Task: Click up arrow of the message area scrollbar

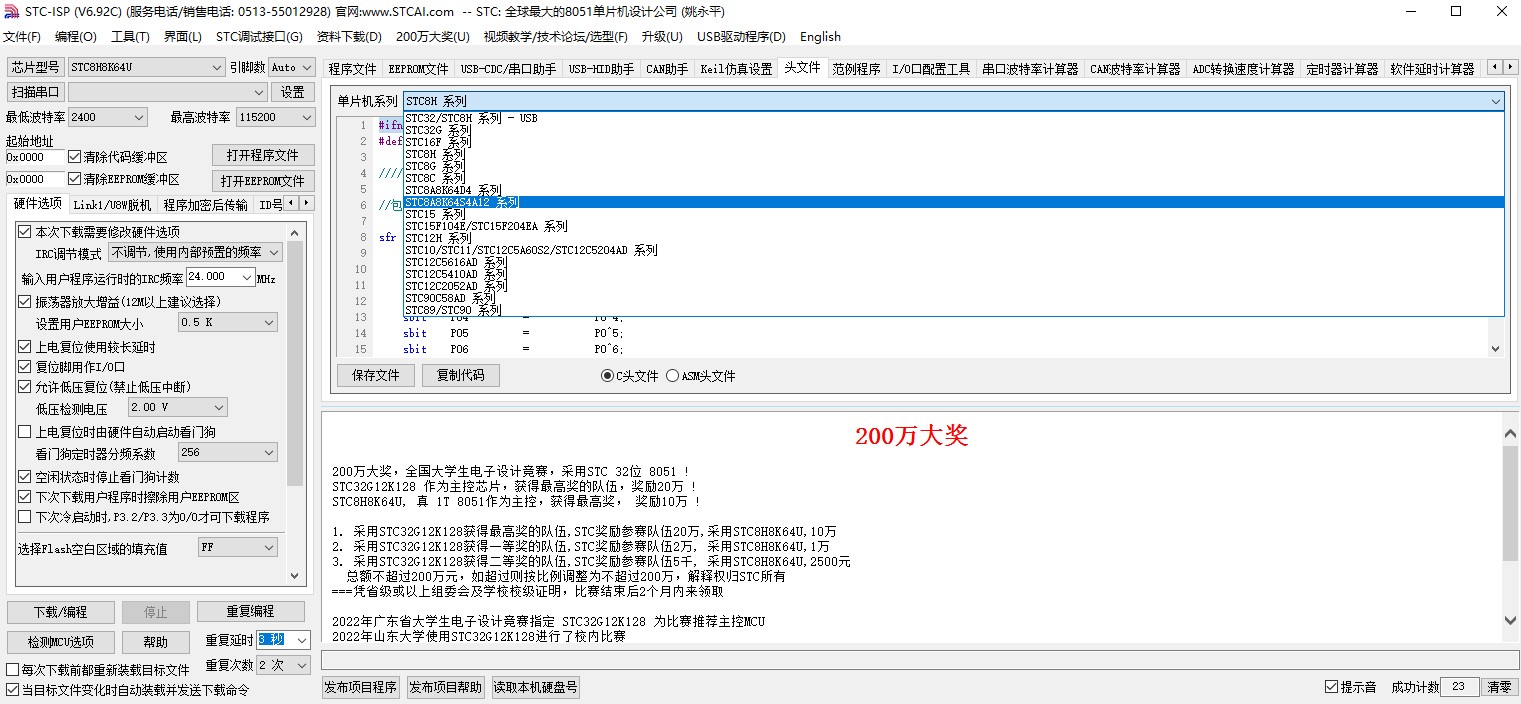Action: [1510, 434]
